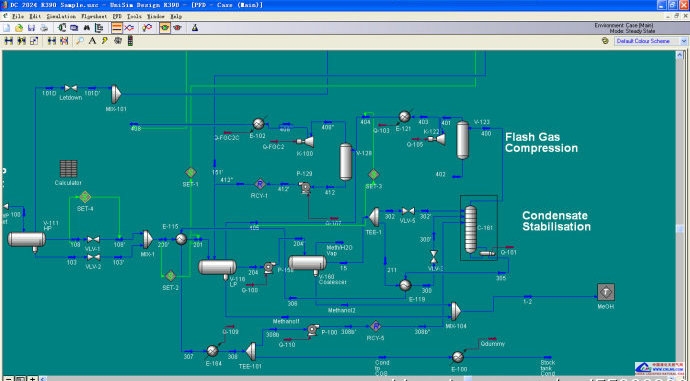Toggle the Steady State mode button
The height and width of the screenshot is (381, 690).
pyautogui.click(x=117, y=28)
